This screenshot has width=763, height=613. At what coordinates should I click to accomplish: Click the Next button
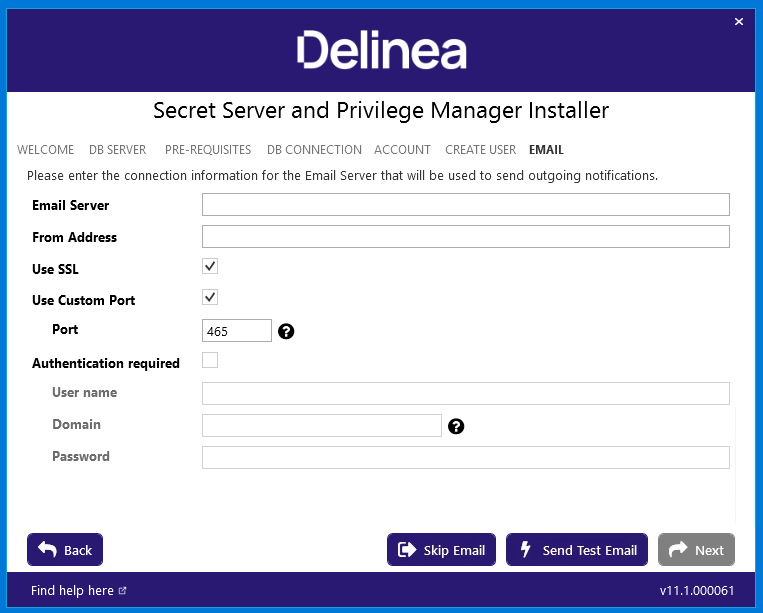(696, 550)
